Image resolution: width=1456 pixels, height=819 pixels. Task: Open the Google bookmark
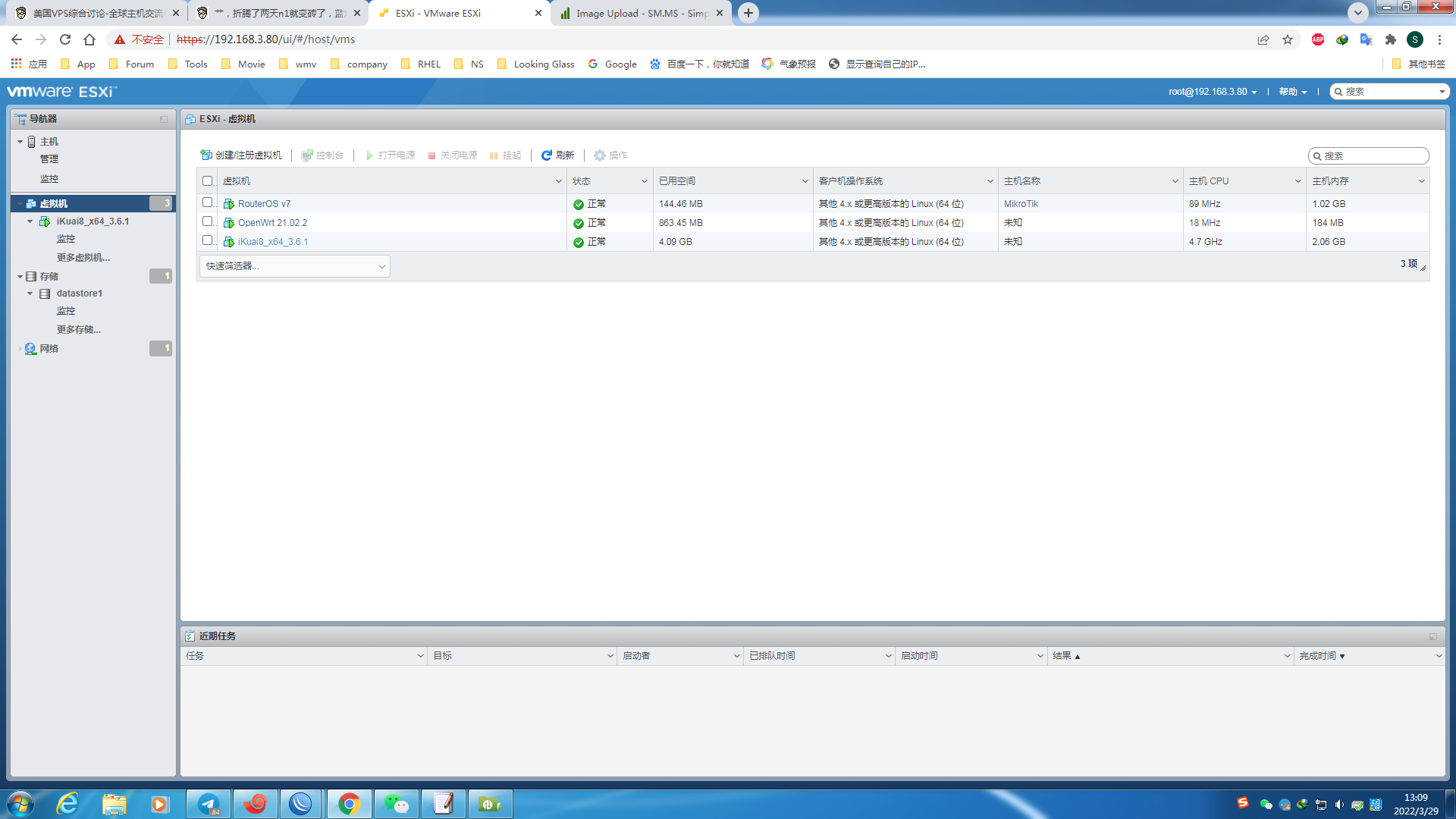click(x=612, y=64)
